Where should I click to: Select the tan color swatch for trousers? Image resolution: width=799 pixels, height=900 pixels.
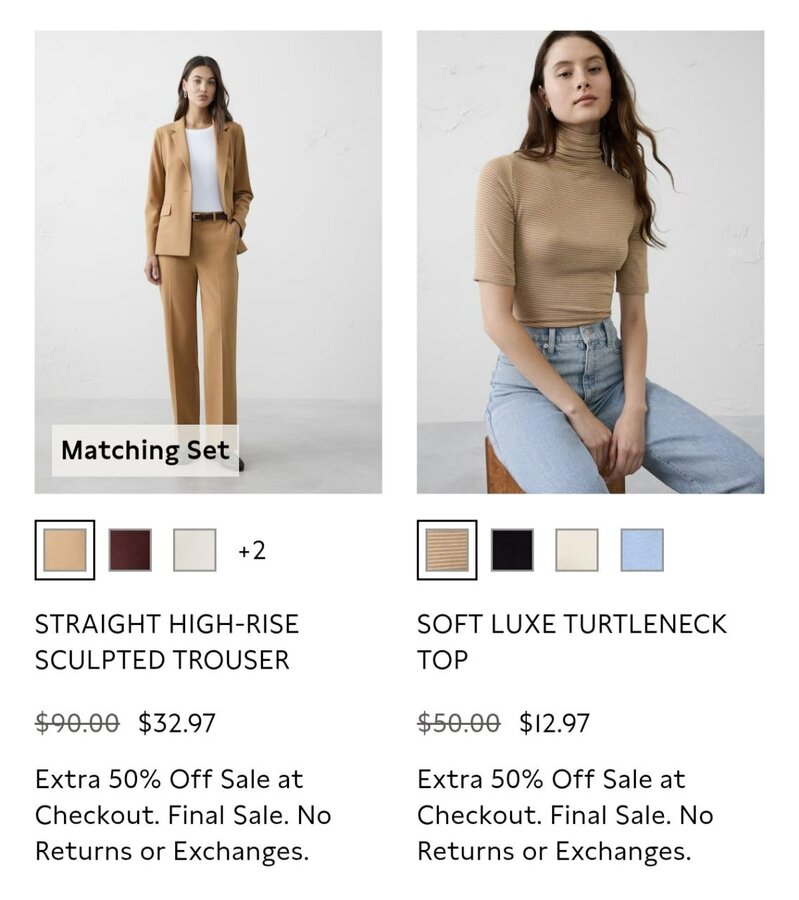coord(65,550)
